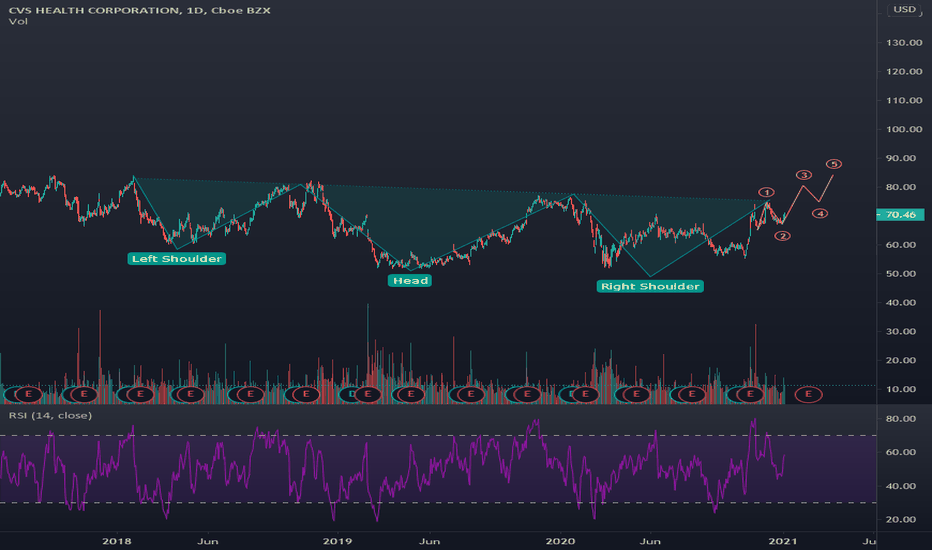Click the circled wave 3 marker
This screenshot has width=932, height=550.
pos(804,175)
